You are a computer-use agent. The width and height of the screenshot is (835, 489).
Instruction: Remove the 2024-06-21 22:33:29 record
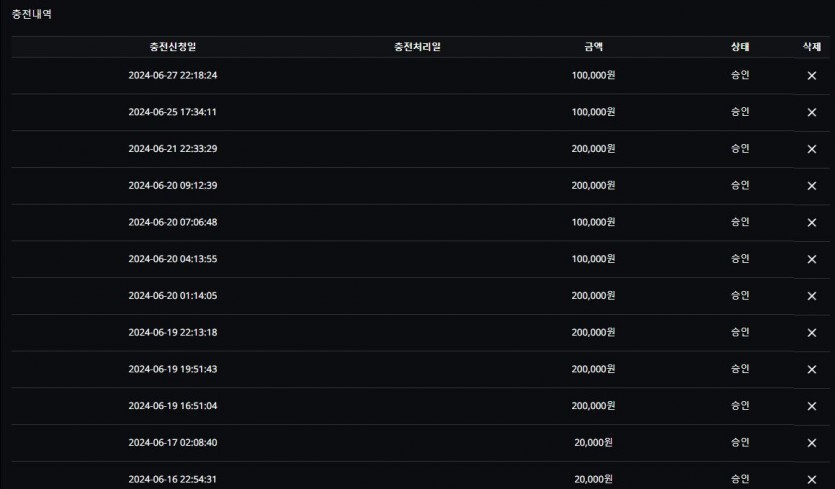(812, 149)
